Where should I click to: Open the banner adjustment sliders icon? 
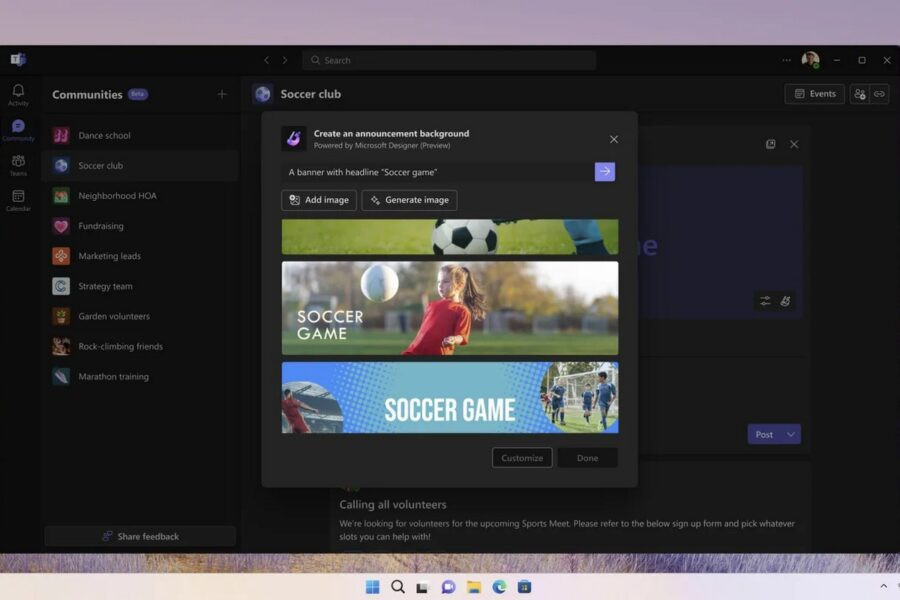[765, 301]
